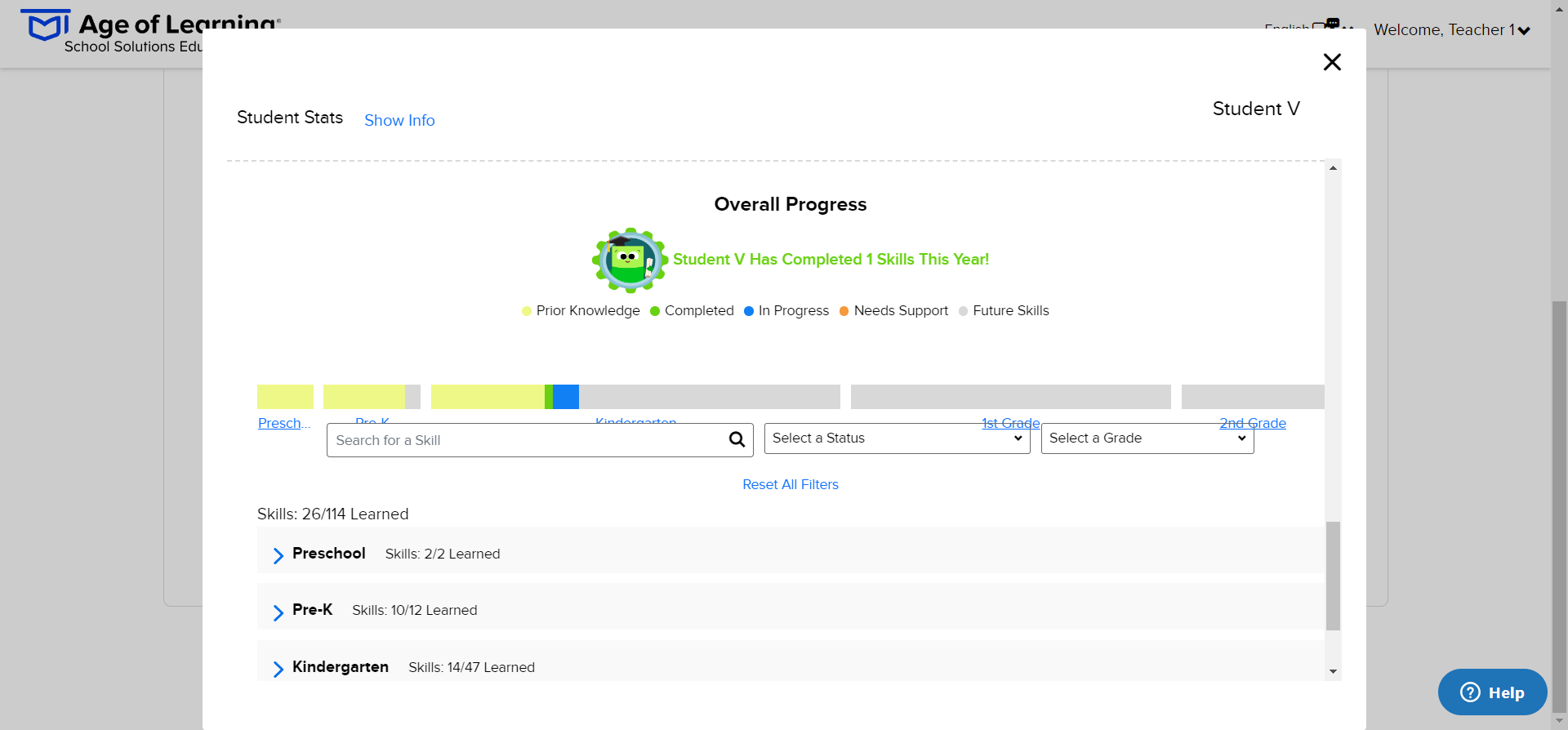Open the Presch... grade link
1568x730 pixels.
click(x=284, y=423)
